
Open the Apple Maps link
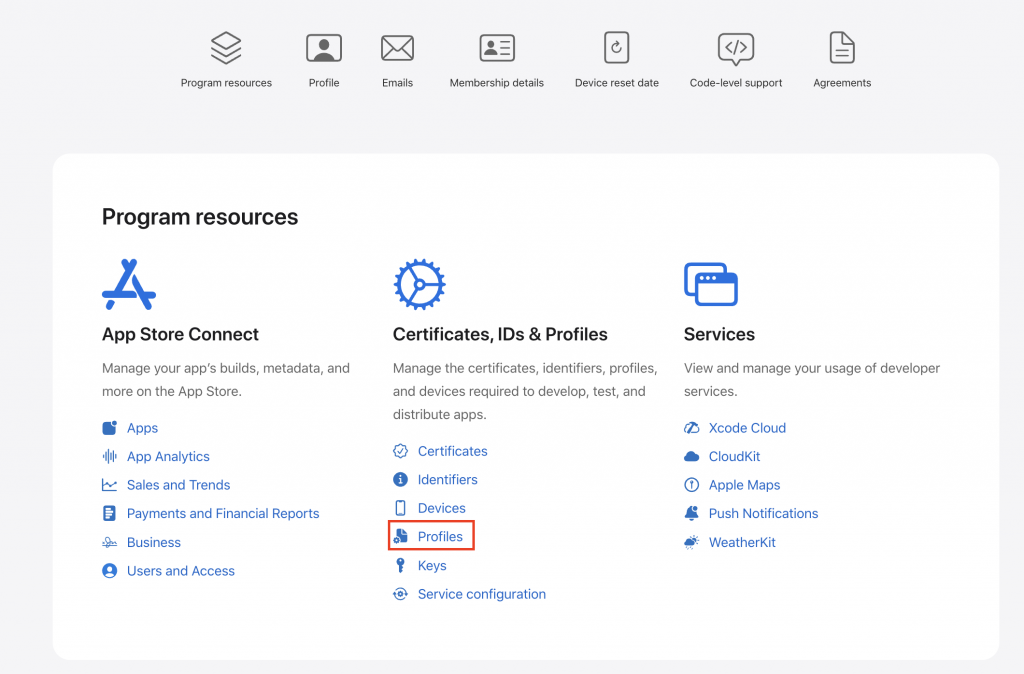click(744, 485)
